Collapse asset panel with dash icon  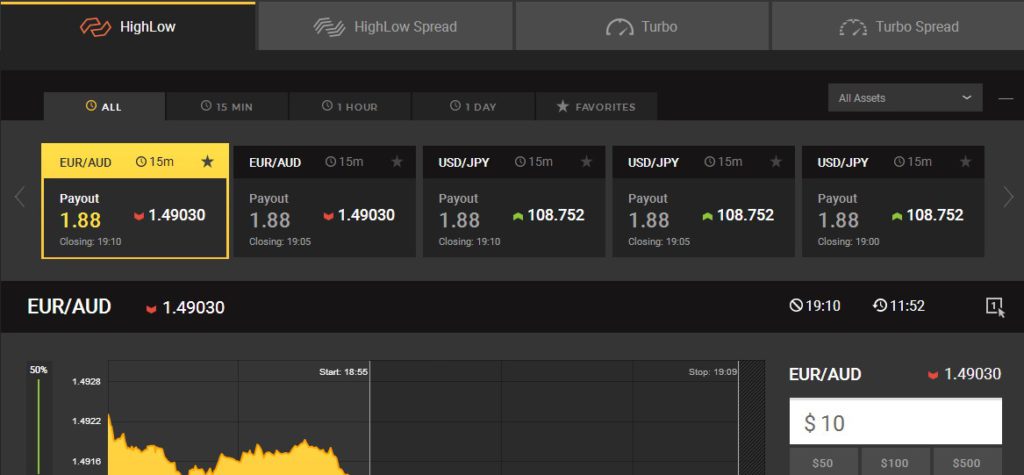point(1006,99)
